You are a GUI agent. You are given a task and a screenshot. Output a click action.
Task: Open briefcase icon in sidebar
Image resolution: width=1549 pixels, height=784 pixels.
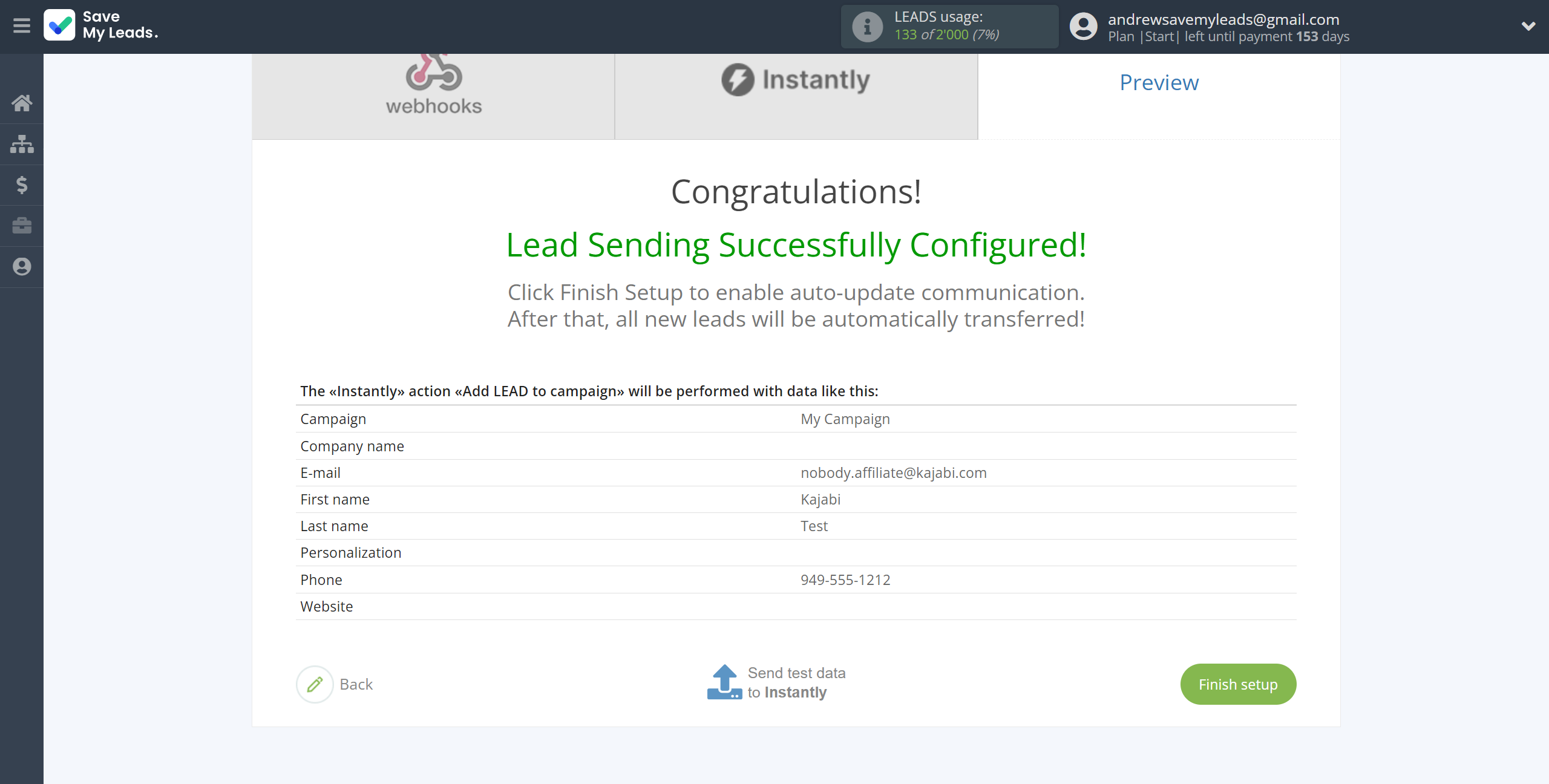22,226
